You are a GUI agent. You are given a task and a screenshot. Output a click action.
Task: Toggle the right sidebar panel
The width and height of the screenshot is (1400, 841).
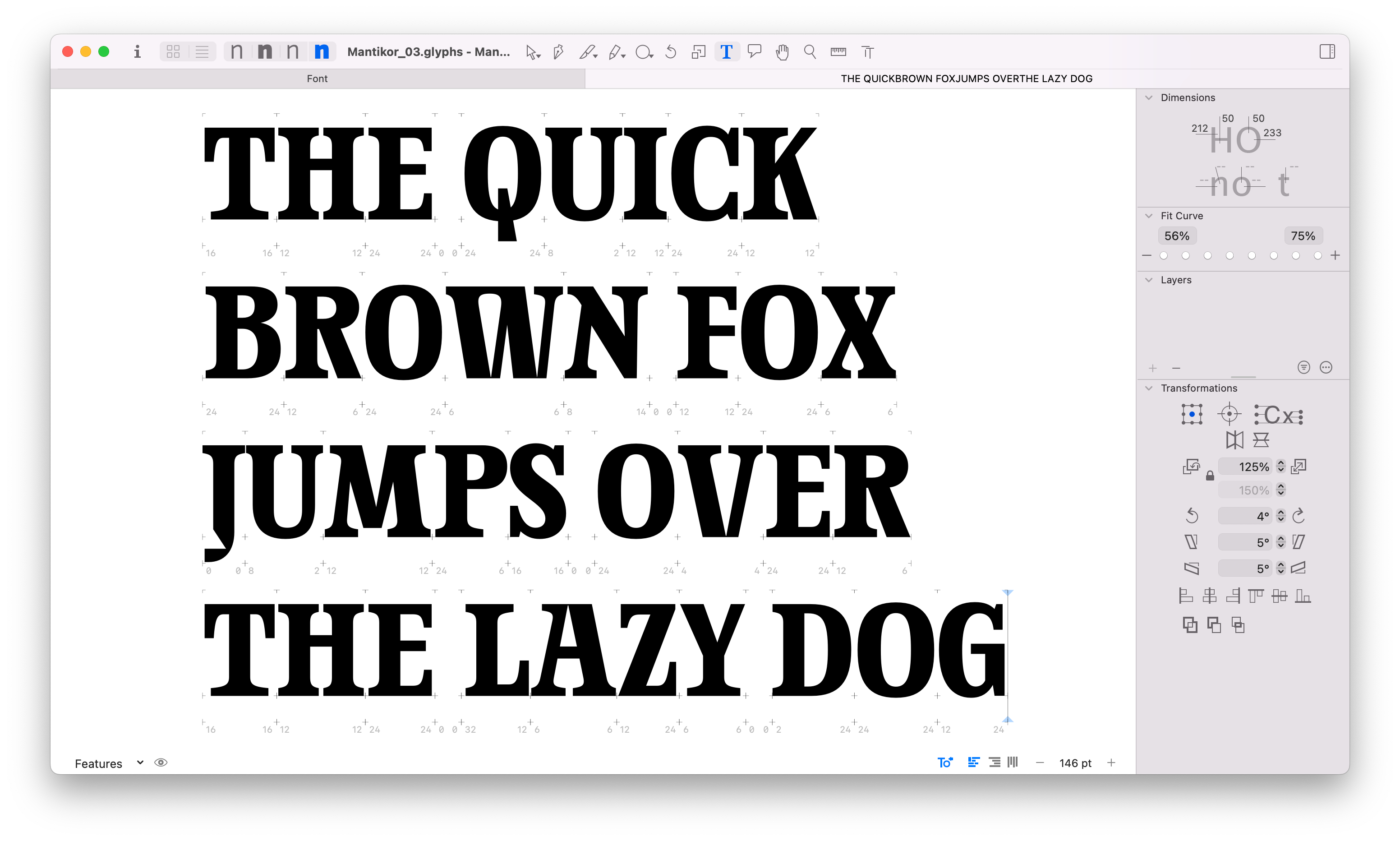(x=1327, y=52)
